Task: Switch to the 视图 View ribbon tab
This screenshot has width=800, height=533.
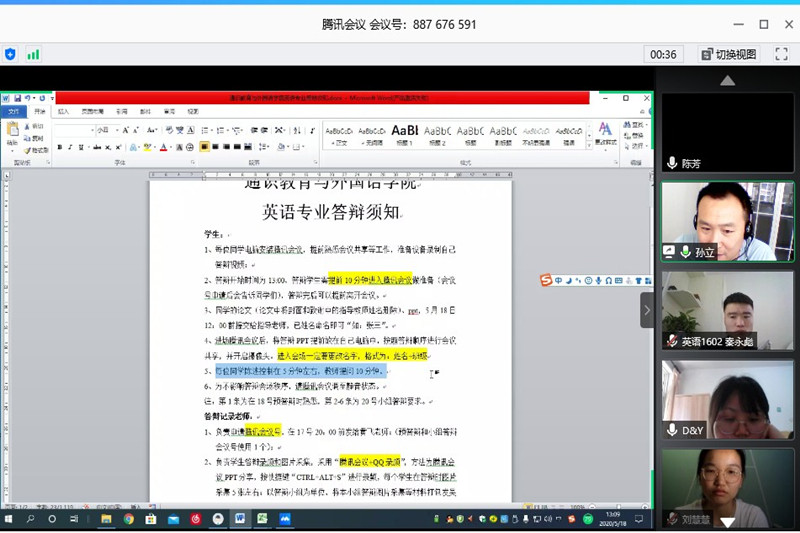Action: pyautogui.click(x=192, y=111)
